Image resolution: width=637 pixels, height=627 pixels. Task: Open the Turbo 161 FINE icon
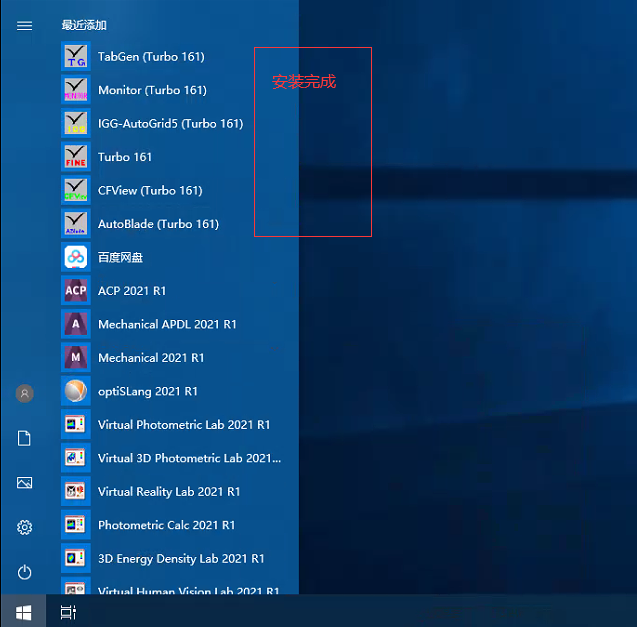click(x=76, y=157)
